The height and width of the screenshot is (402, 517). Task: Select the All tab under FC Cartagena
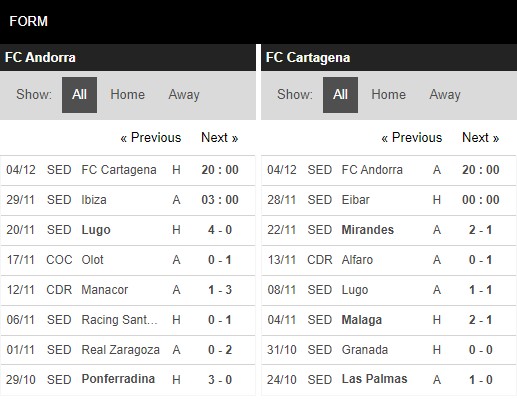(x=340, y=95)
